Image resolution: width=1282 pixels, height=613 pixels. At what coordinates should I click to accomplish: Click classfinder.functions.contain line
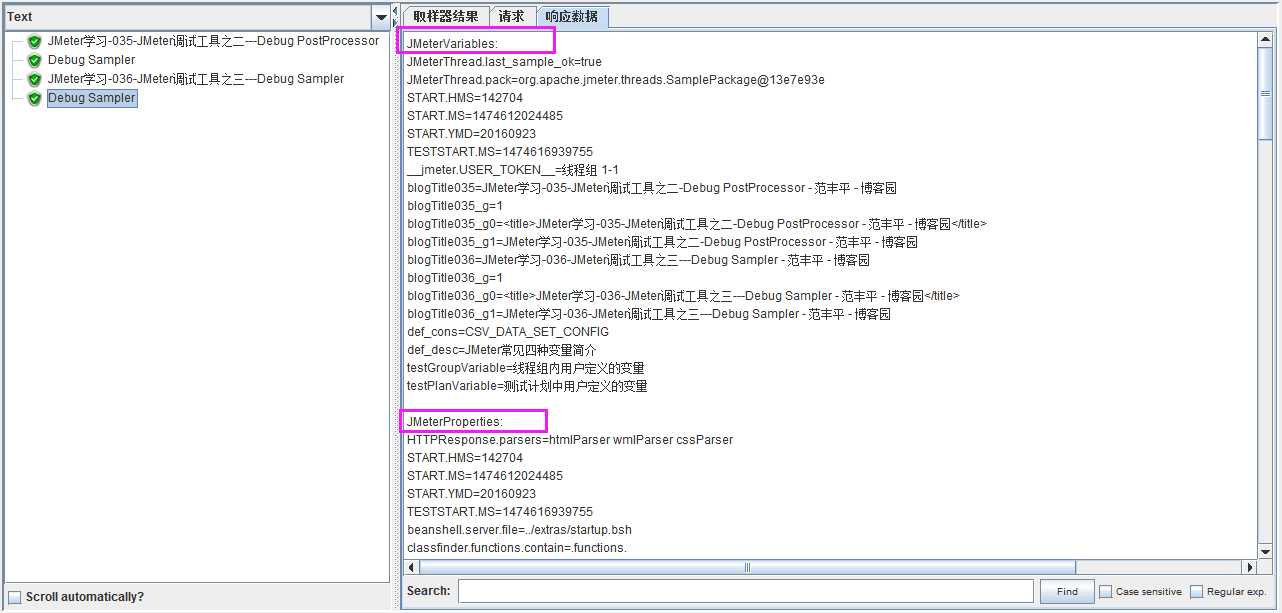click(x=517, y=548)
